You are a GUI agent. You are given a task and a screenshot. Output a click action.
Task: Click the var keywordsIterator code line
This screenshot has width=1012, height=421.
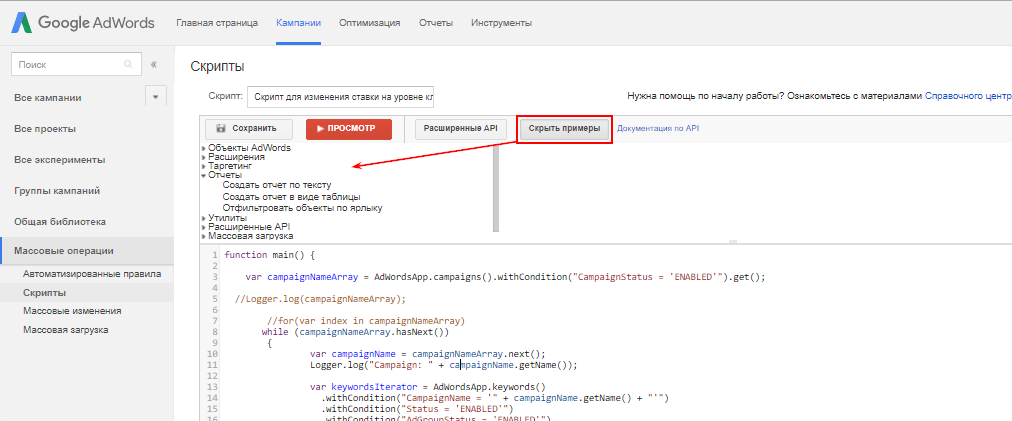pyautogui.click(x=428, y=387)
